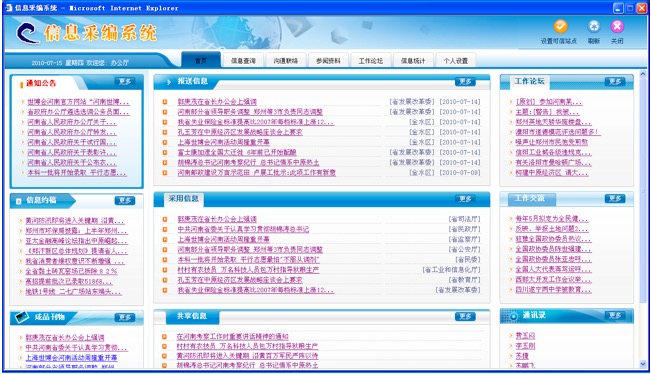Image resolution: width=651 pixels, height=374 pixels.
Task: Click page scrollbar down arrow
Action: [643, 364]
